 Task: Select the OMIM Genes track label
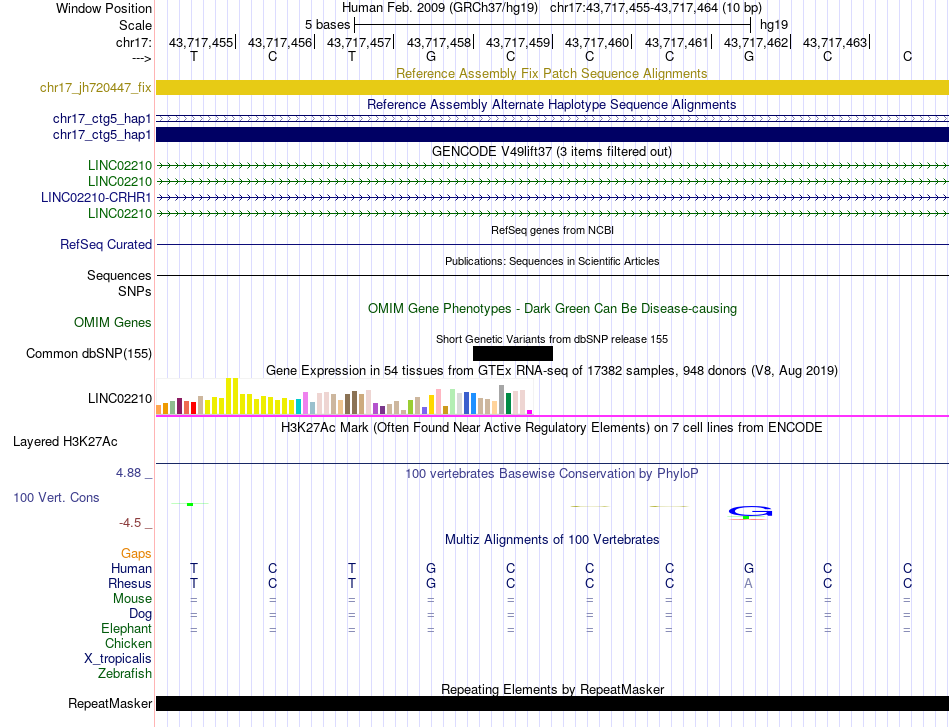coord(112,323)
